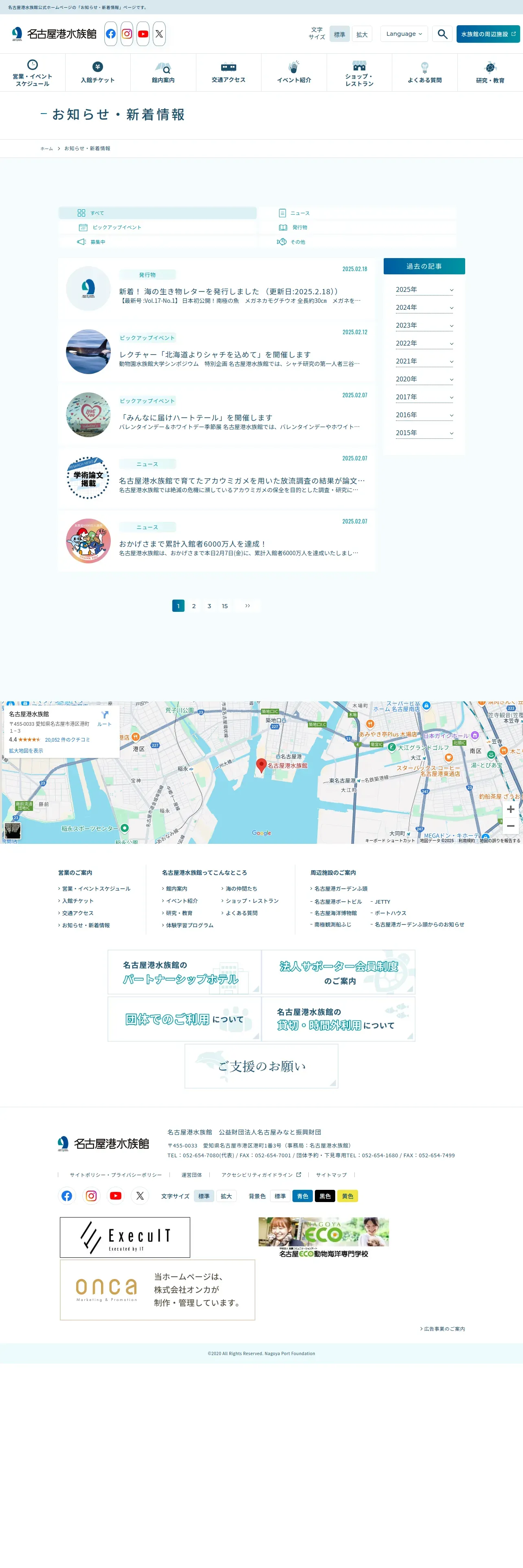
Task: Click the footer X icon
Action: point(140,1196)
